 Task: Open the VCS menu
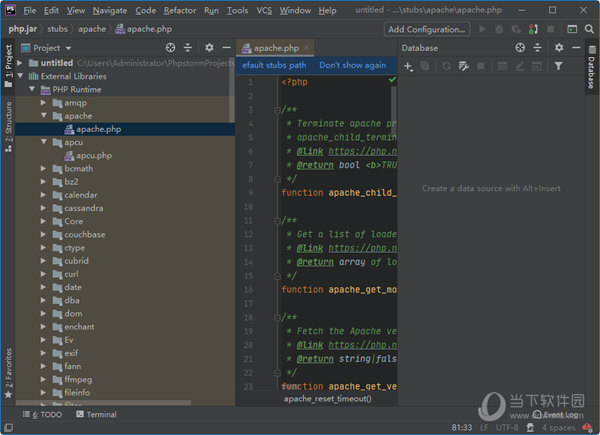[264, 11]
